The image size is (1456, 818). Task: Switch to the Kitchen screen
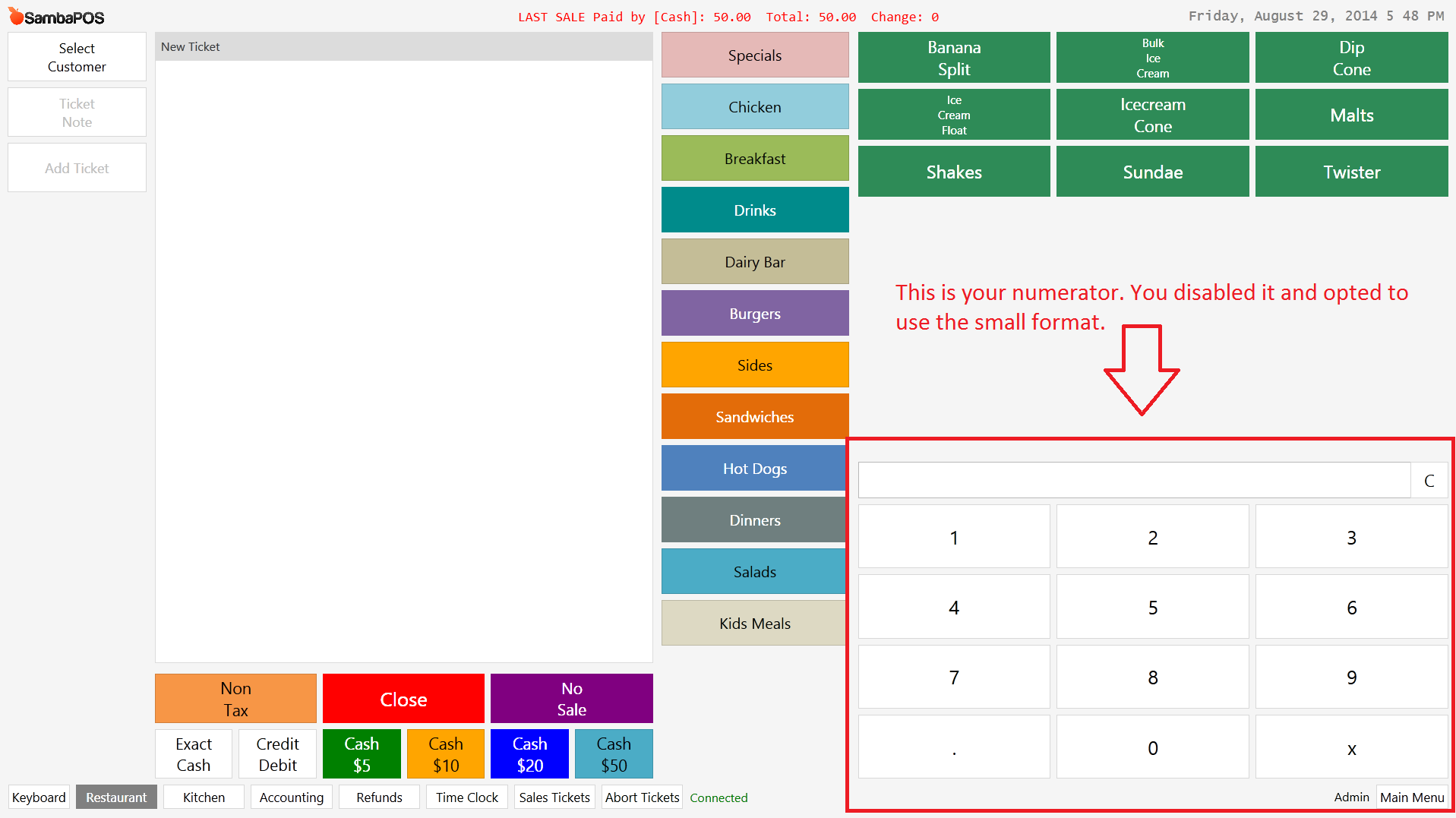coord(204,797)
